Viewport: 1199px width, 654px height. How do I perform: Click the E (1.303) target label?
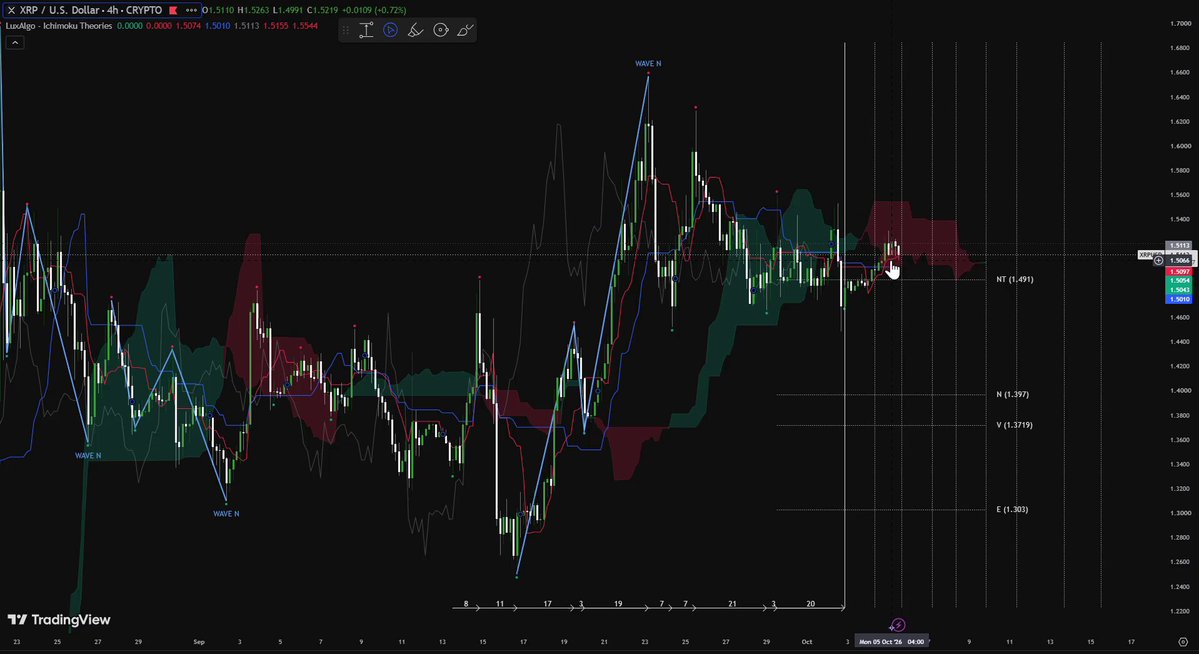[x=1012, y=509]
